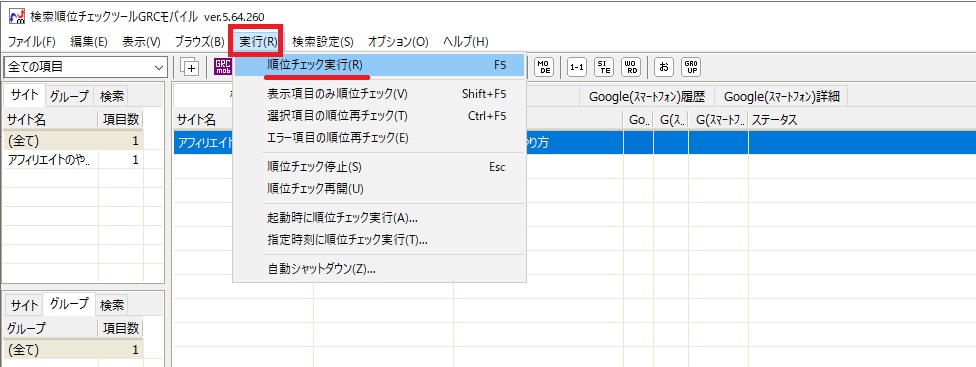The image size is (976, 367).
Task: Open the 検索設定(S) menu
Action: tap(322, 42)
